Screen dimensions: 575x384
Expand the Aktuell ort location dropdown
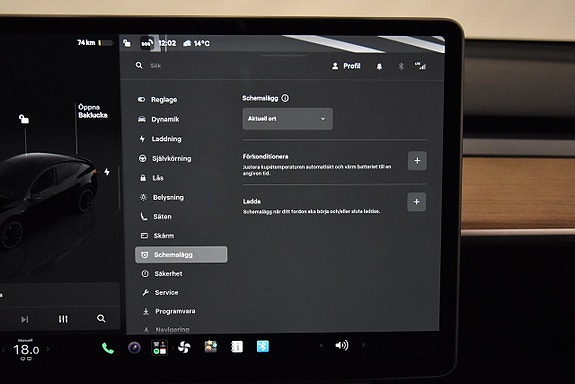coord(288,118)
